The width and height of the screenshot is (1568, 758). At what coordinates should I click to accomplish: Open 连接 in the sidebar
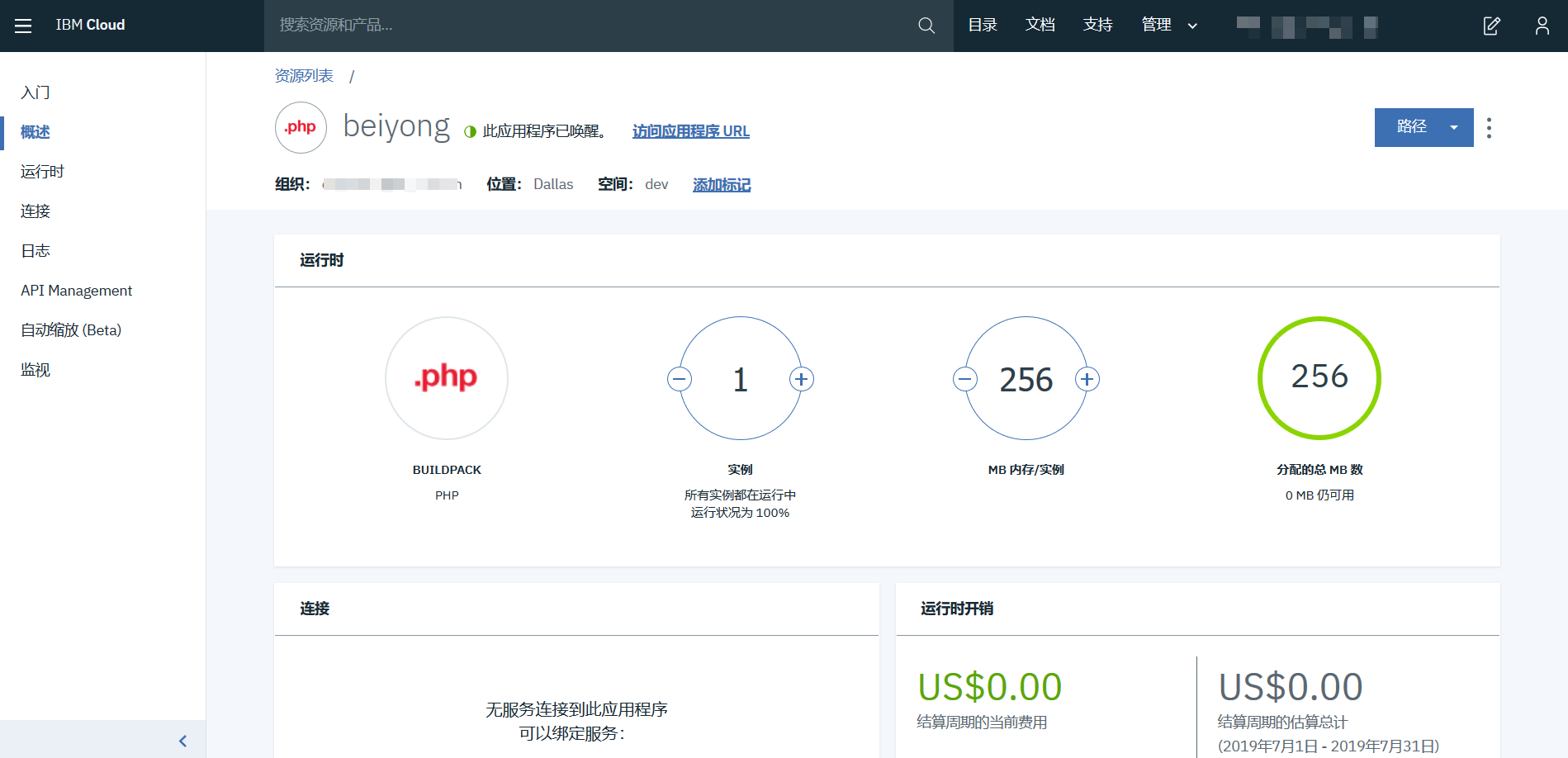[x=36, y=211]
